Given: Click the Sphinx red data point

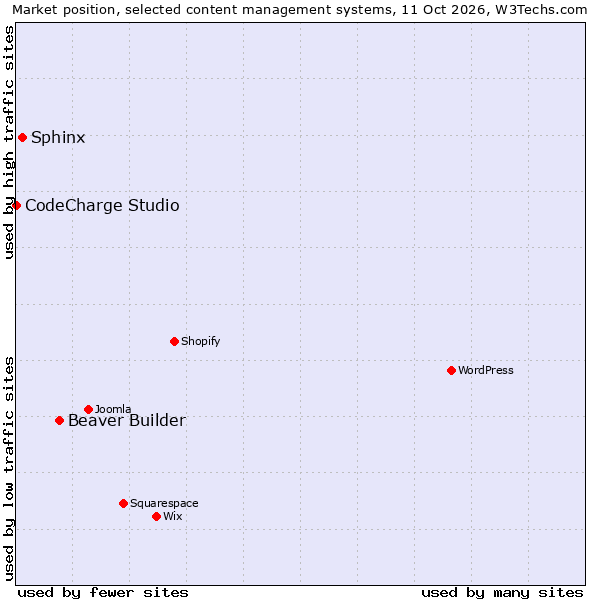Looking at the screenshot, I should [x=23, y=137].
